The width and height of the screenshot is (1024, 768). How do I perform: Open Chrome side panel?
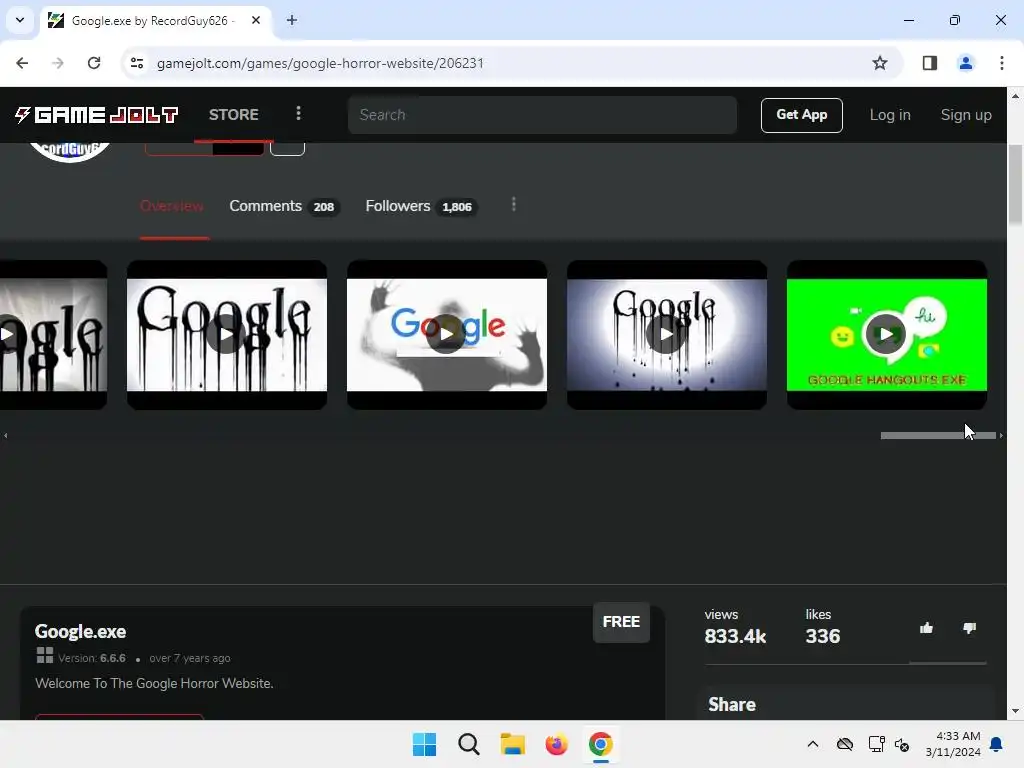tap(929, 63)
